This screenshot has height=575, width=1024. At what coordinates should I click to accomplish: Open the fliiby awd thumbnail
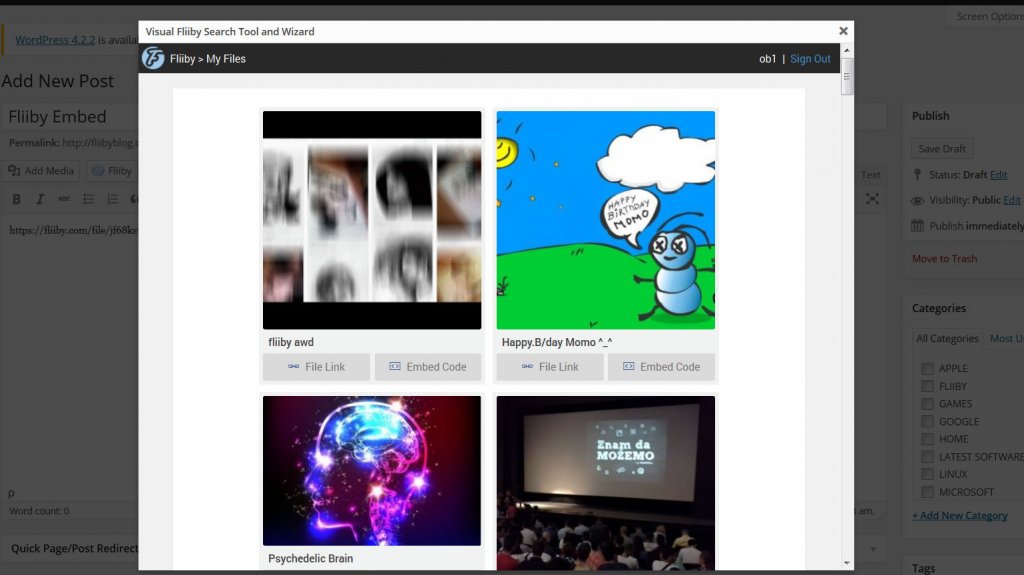[x=372, y=220]
